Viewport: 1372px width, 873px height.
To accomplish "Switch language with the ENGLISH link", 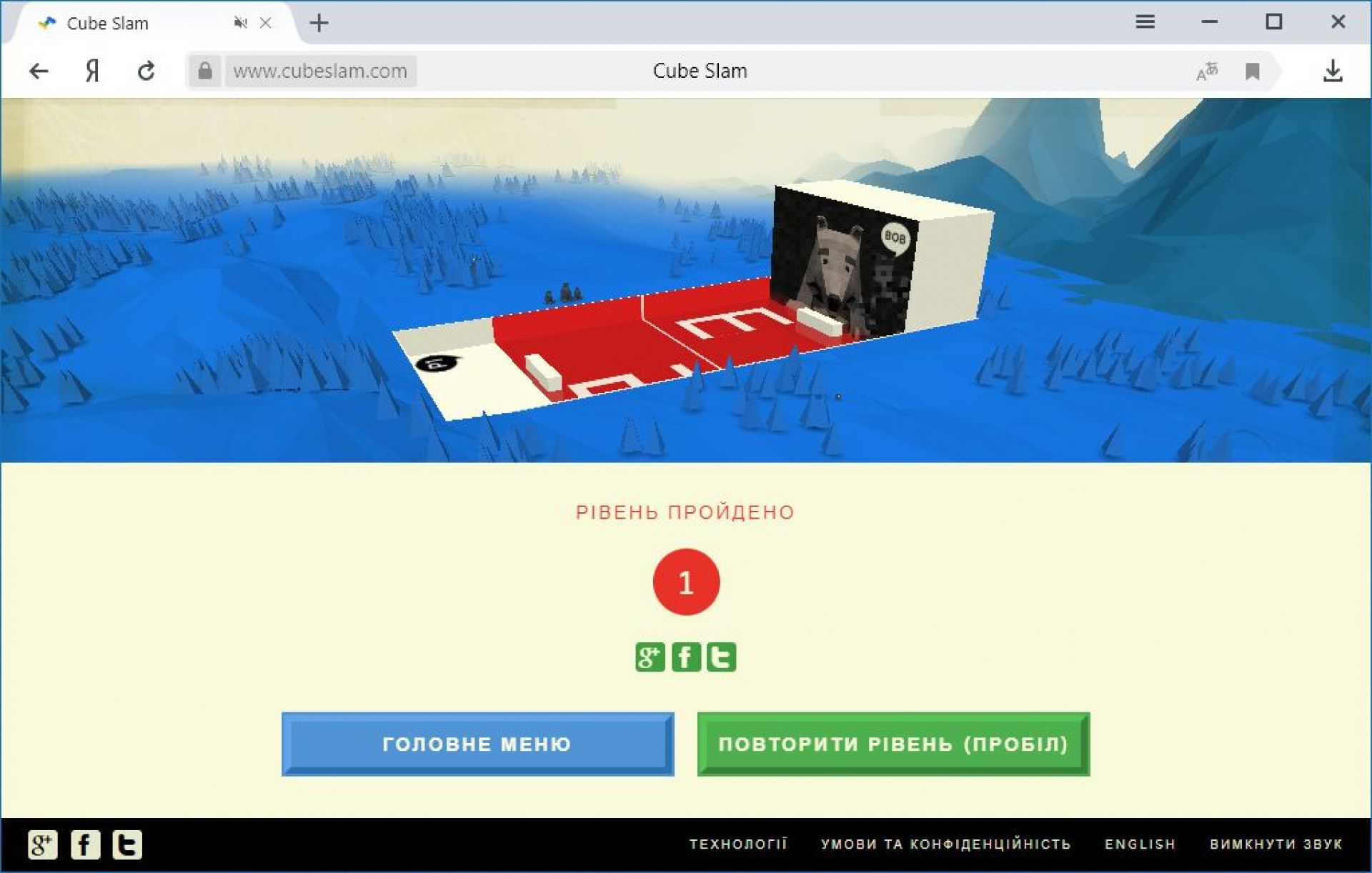I will click(1140, 844).
